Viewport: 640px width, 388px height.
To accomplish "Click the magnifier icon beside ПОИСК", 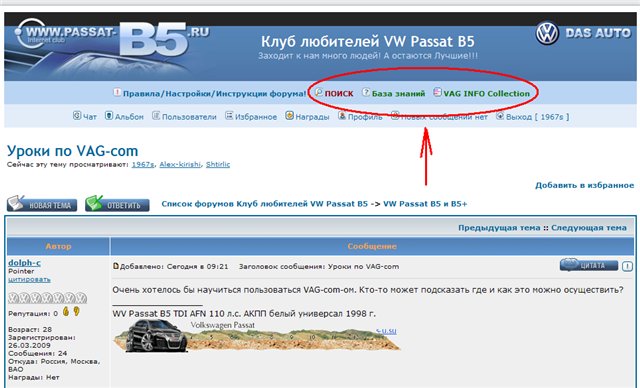I will (319, 93).
